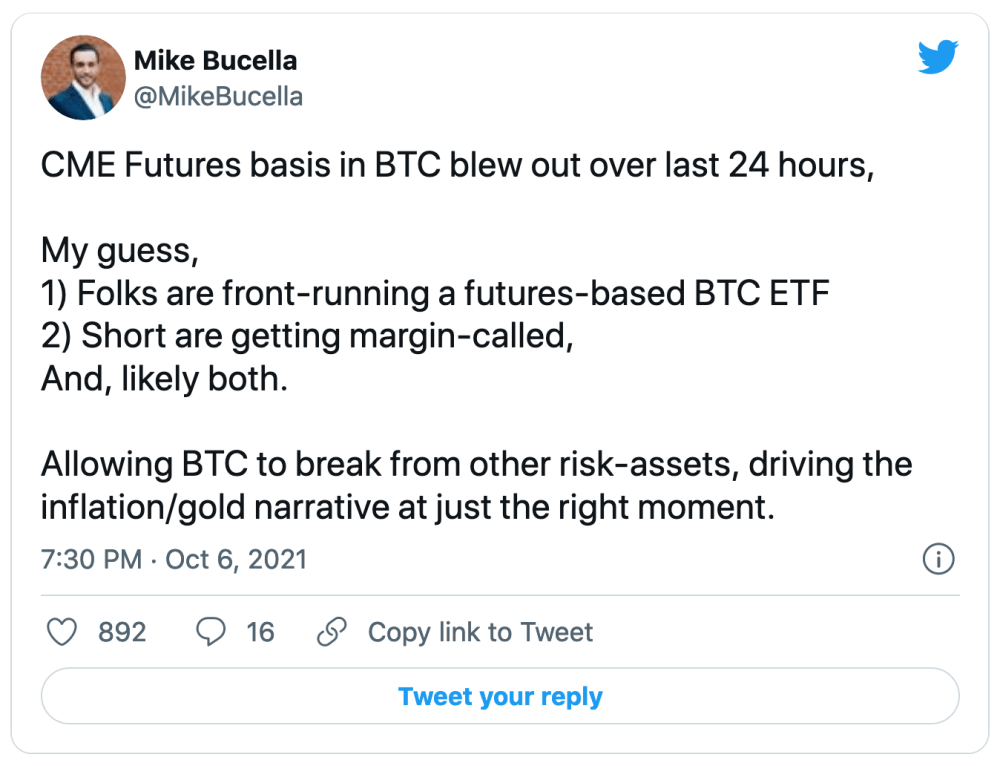The image size is (1000, 766).
Task: Like the tweet with the heart icon
Action: pyautogui.click(x=62, y=631)
